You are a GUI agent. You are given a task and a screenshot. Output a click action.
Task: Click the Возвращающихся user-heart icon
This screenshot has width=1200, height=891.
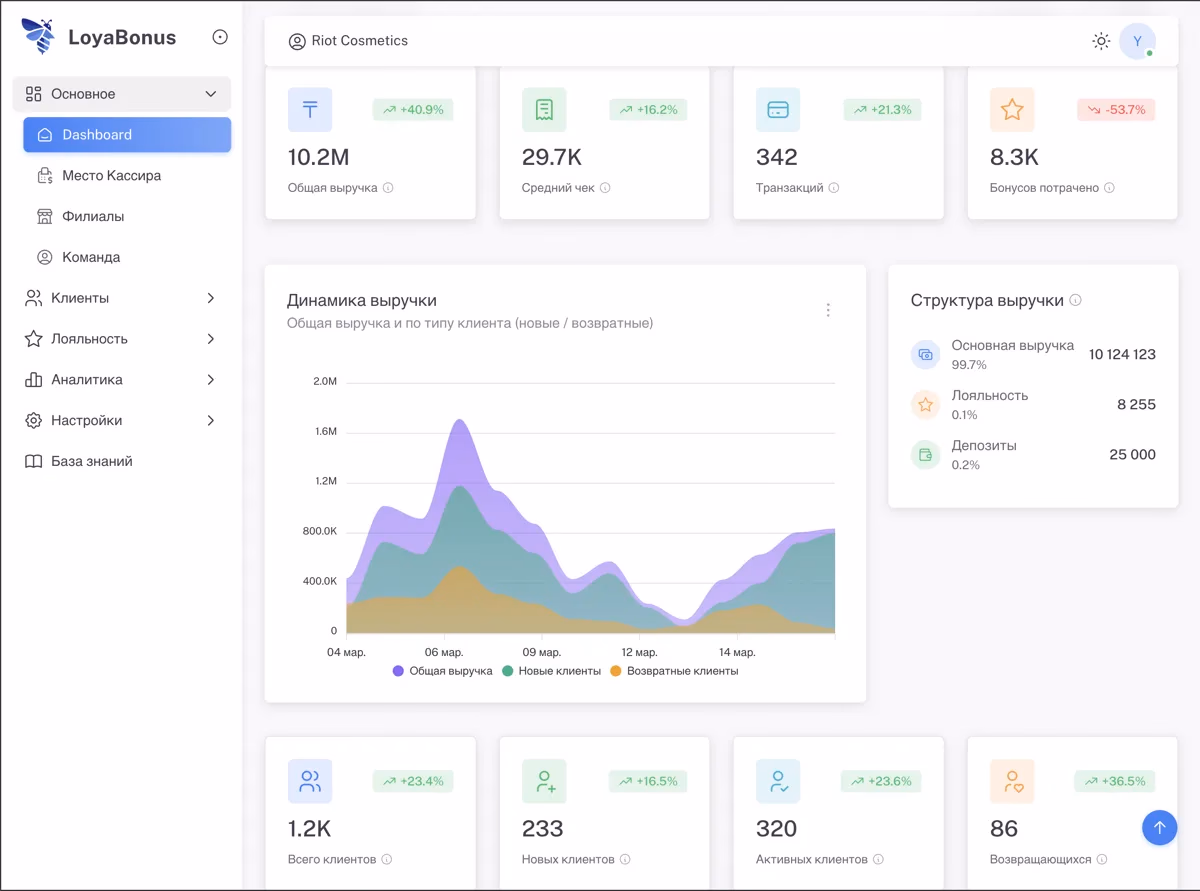[x=1012, y=781]
